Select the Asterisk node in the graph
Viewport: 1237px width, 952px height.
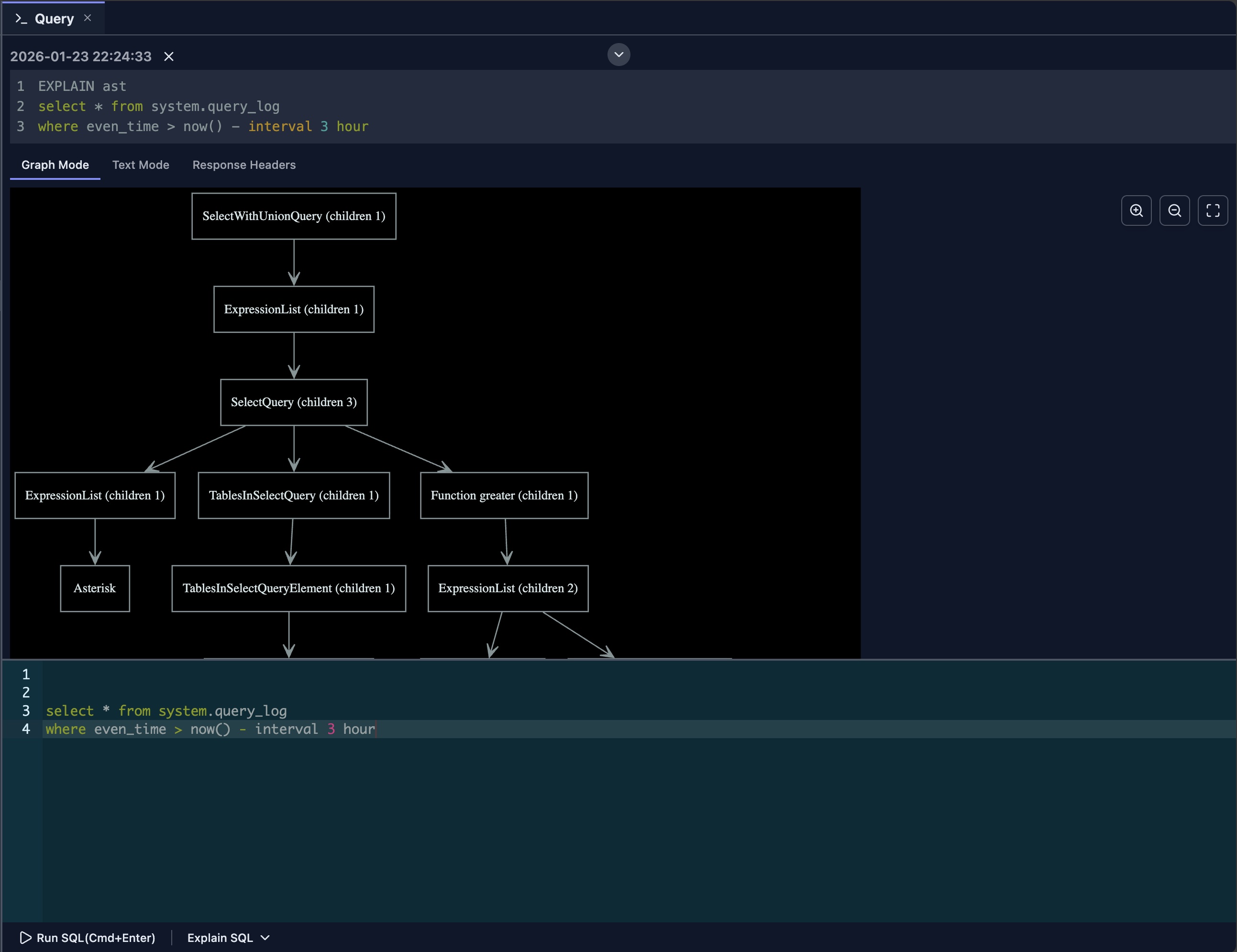(94, 588)
